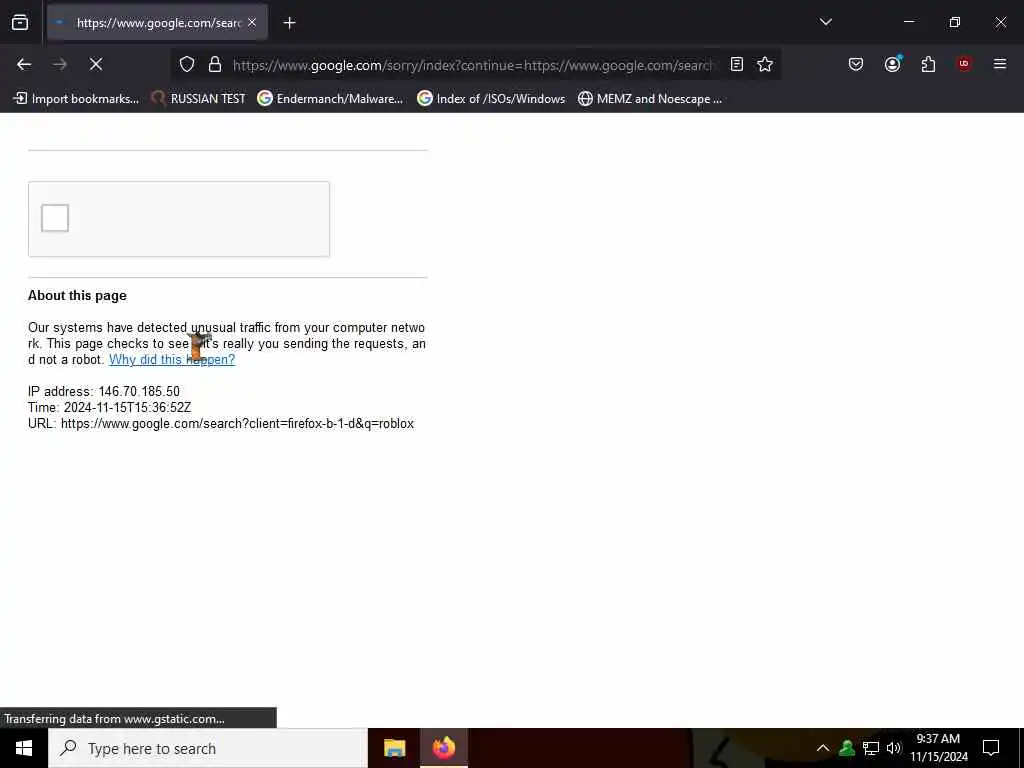Stop loading the current page
This screenshot has width=1024, height=768.
click(x=96, y=64)
